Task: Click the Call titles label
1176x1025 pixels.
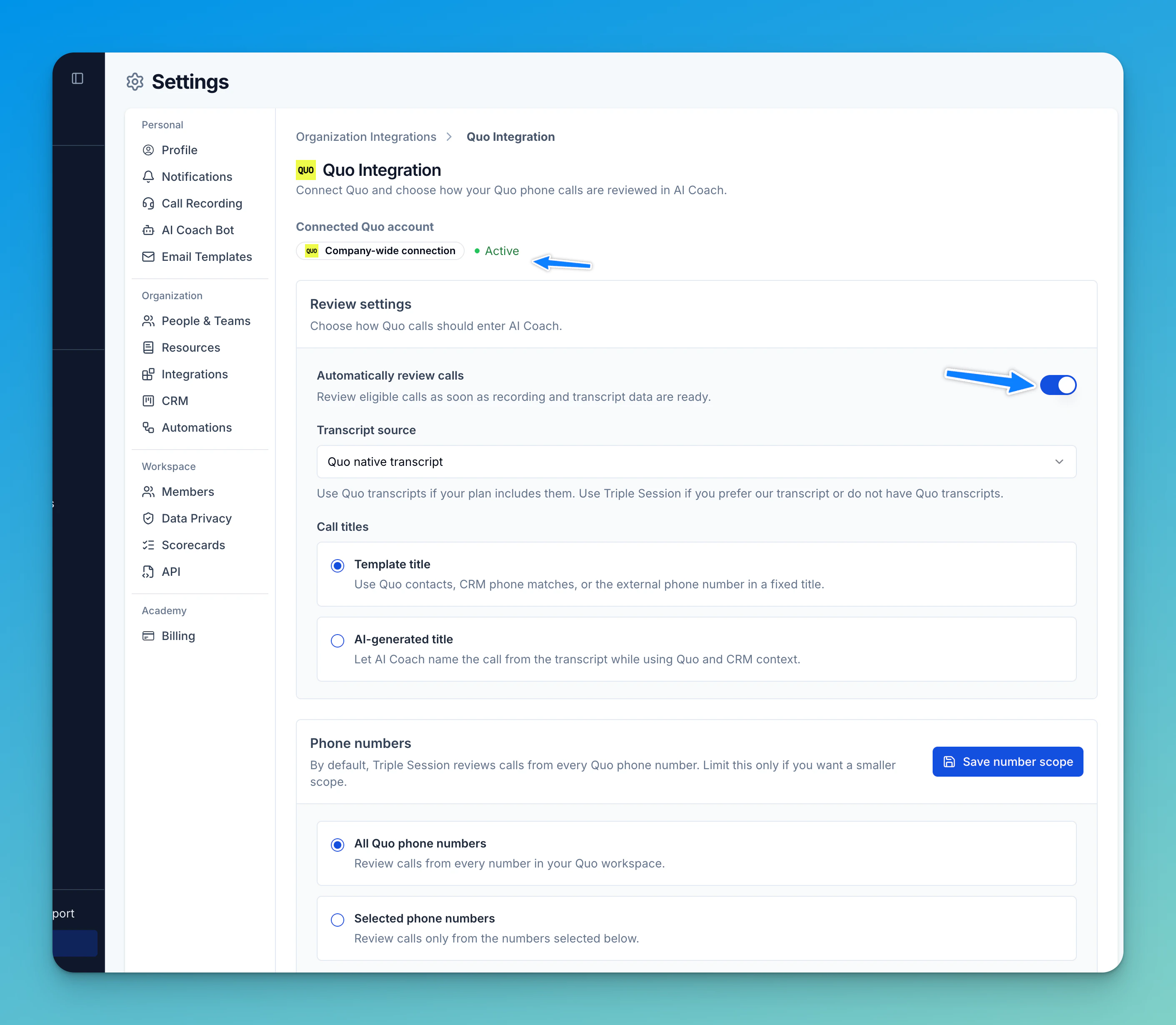Action: [x=343, y=527]
